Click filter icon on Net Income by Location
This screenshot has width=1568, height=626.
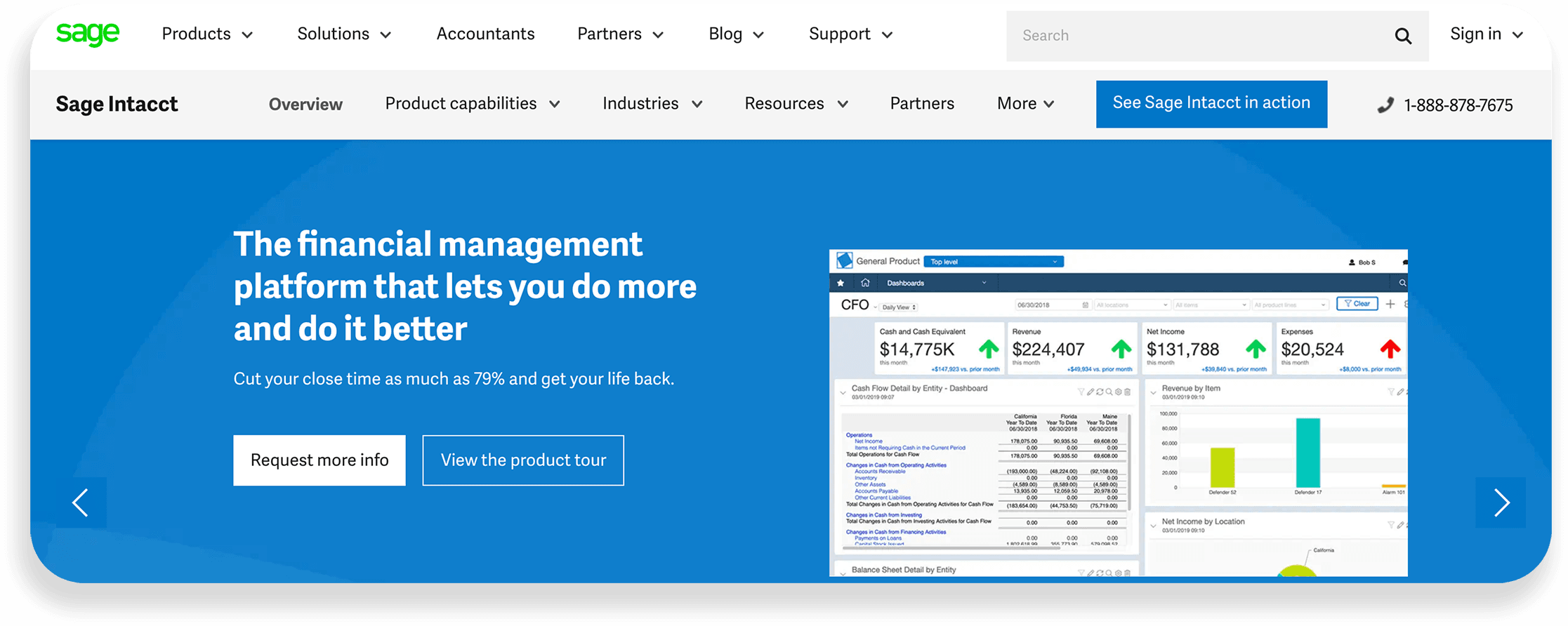pos(1390,525)
